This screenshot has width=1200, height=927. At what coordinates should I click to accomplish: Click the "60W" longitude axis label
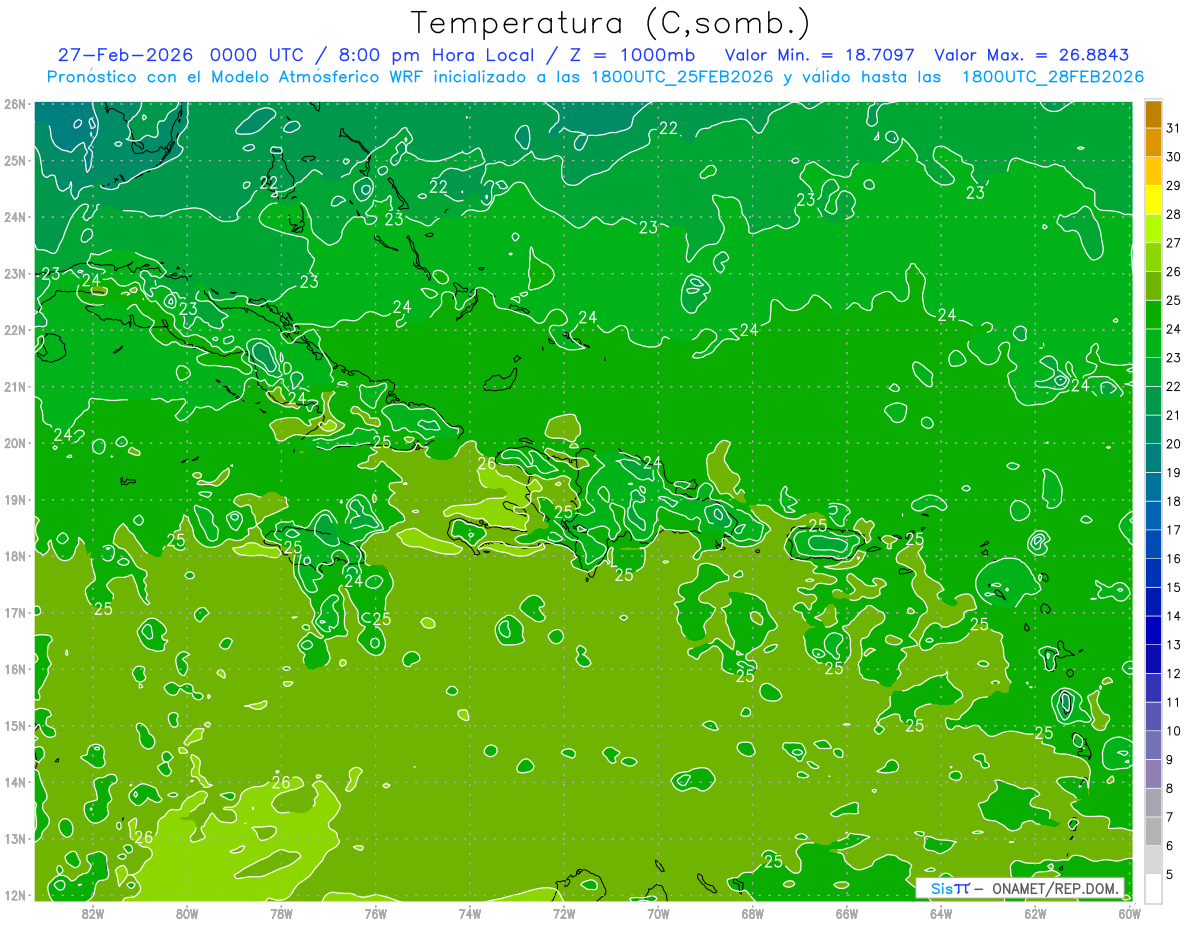[1130, 913]
